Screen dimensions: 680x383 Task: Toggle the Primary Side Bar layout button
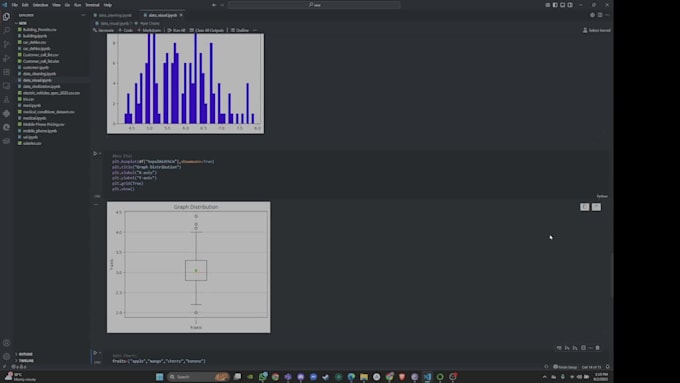[x=555, y=5]
